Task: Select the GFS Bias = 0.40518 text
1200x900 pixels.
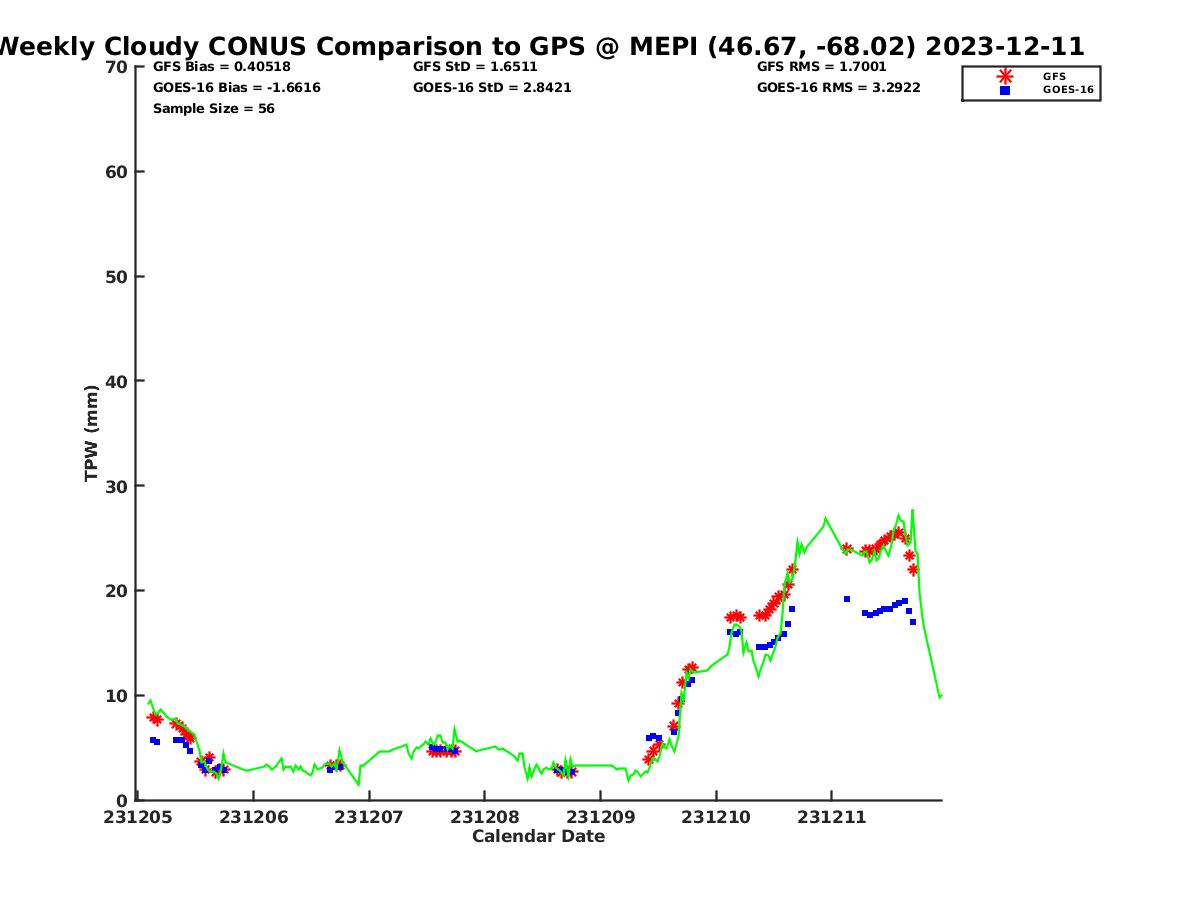Action: pyautogui.click(x=221, y=67)
